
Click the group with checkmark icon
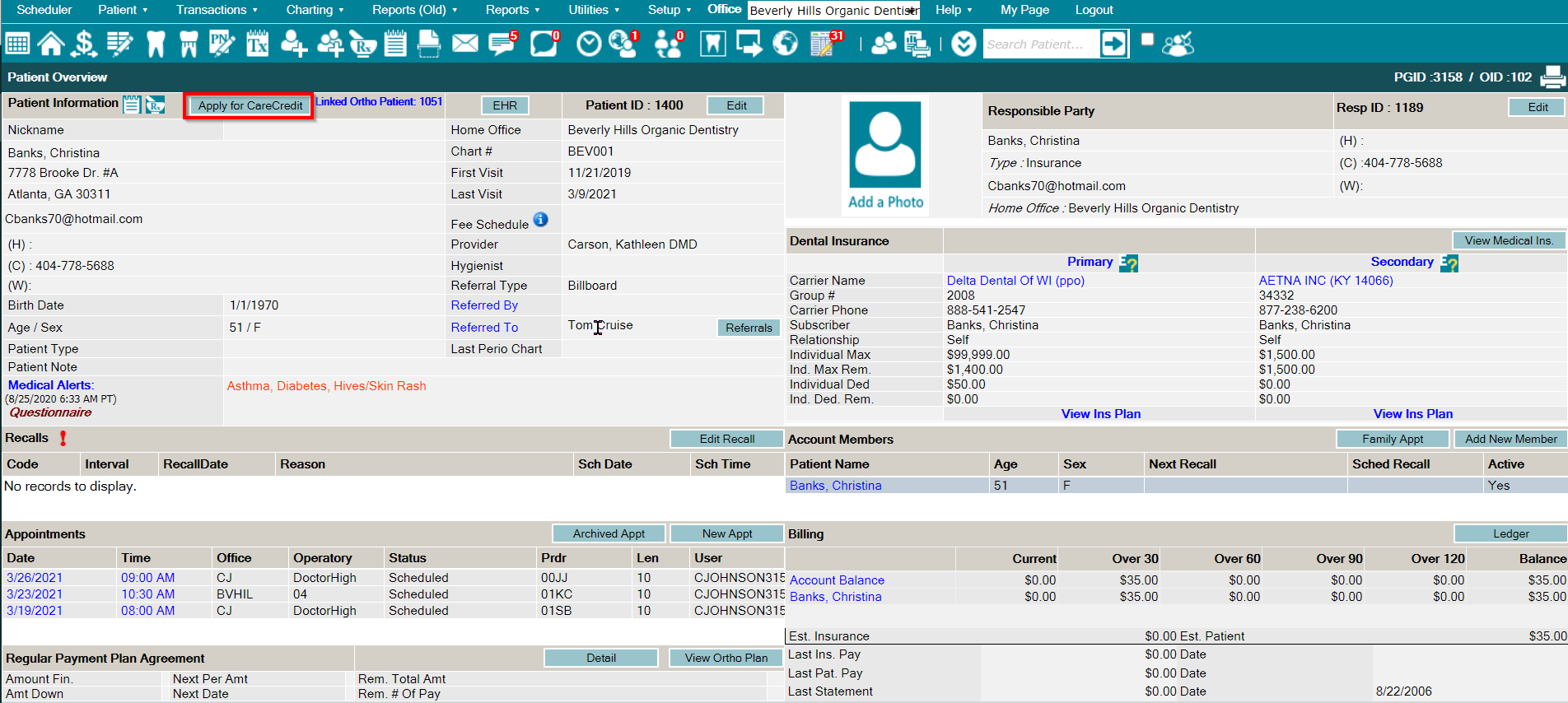pyautogui.click(x=1178, y=44)
